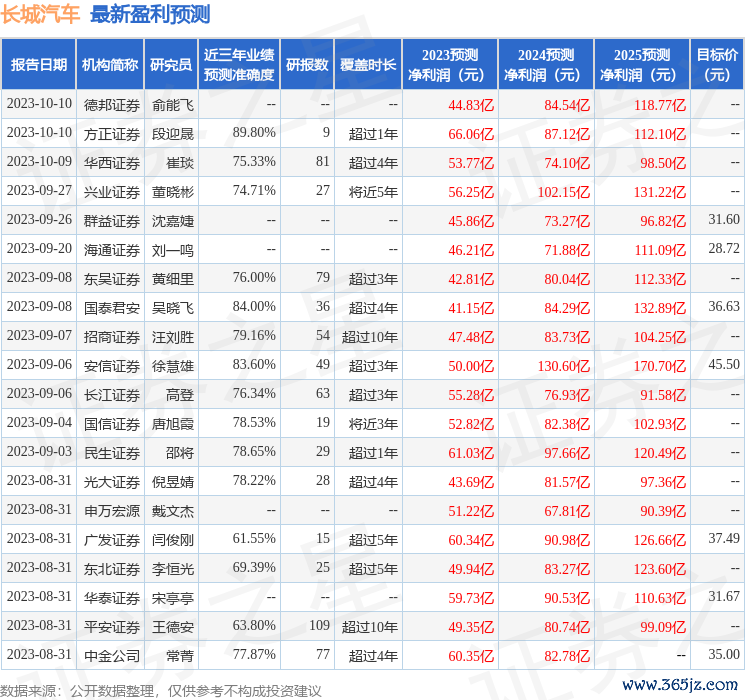This screenshot has width=745, height=700.
Task: Click target price 36.63
Action: 724,307
